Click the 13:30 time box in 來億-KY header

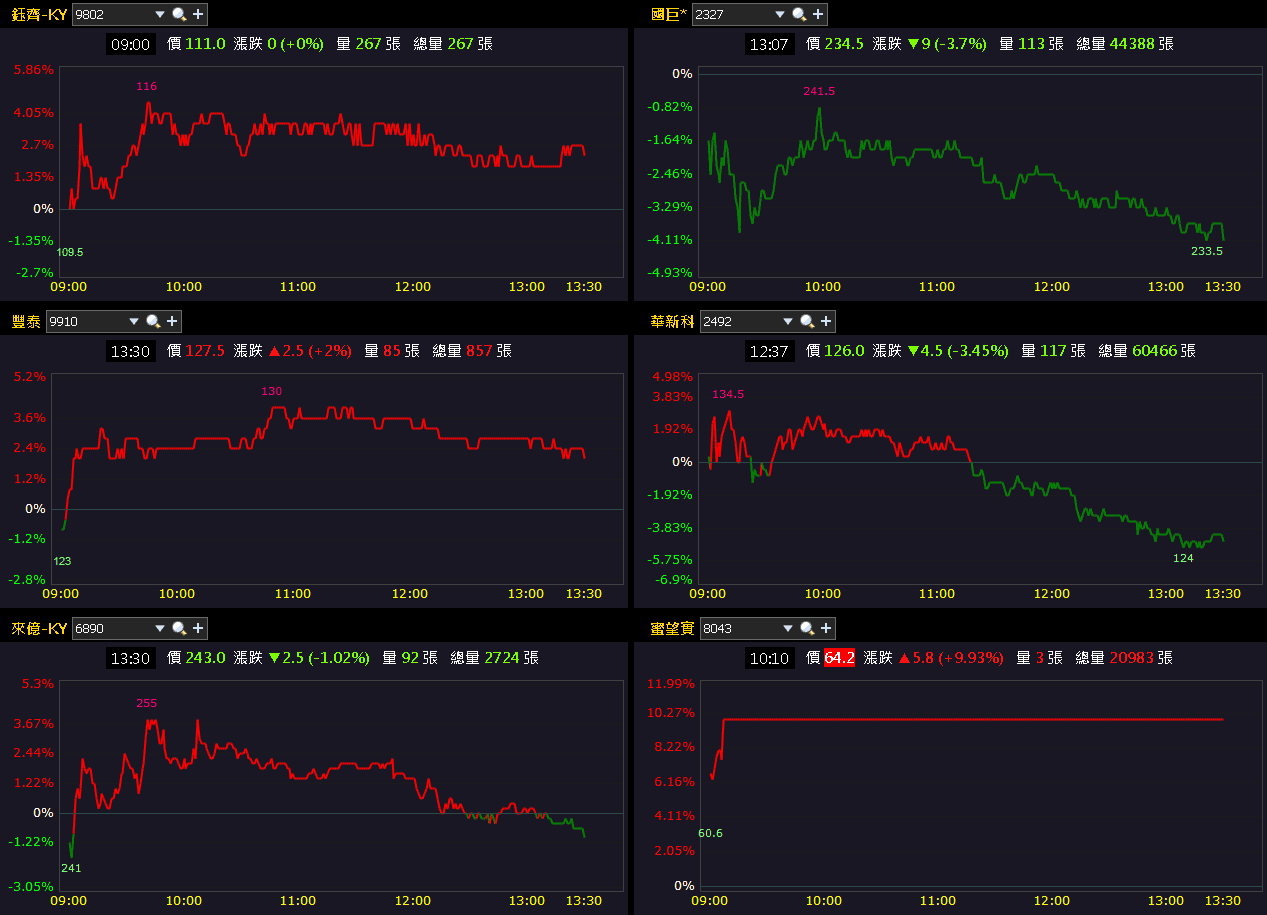131,658
